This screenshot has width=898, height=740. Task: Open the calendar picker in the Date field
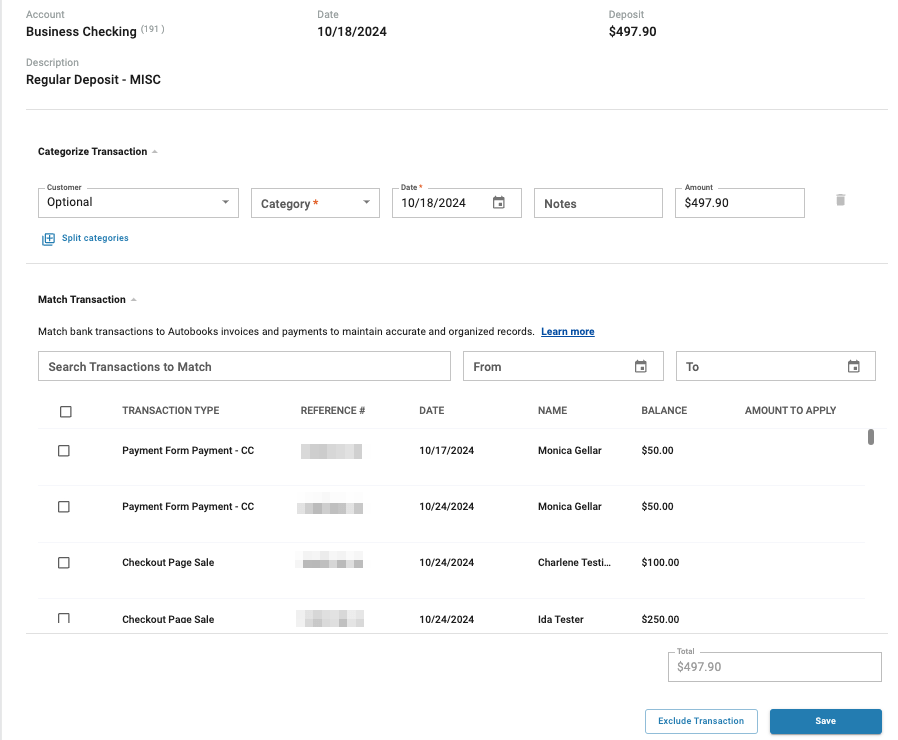pos(498,202)
